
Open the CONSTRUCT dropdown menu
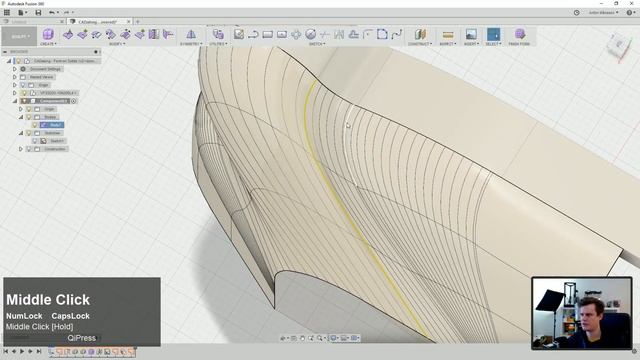point(420,44)
